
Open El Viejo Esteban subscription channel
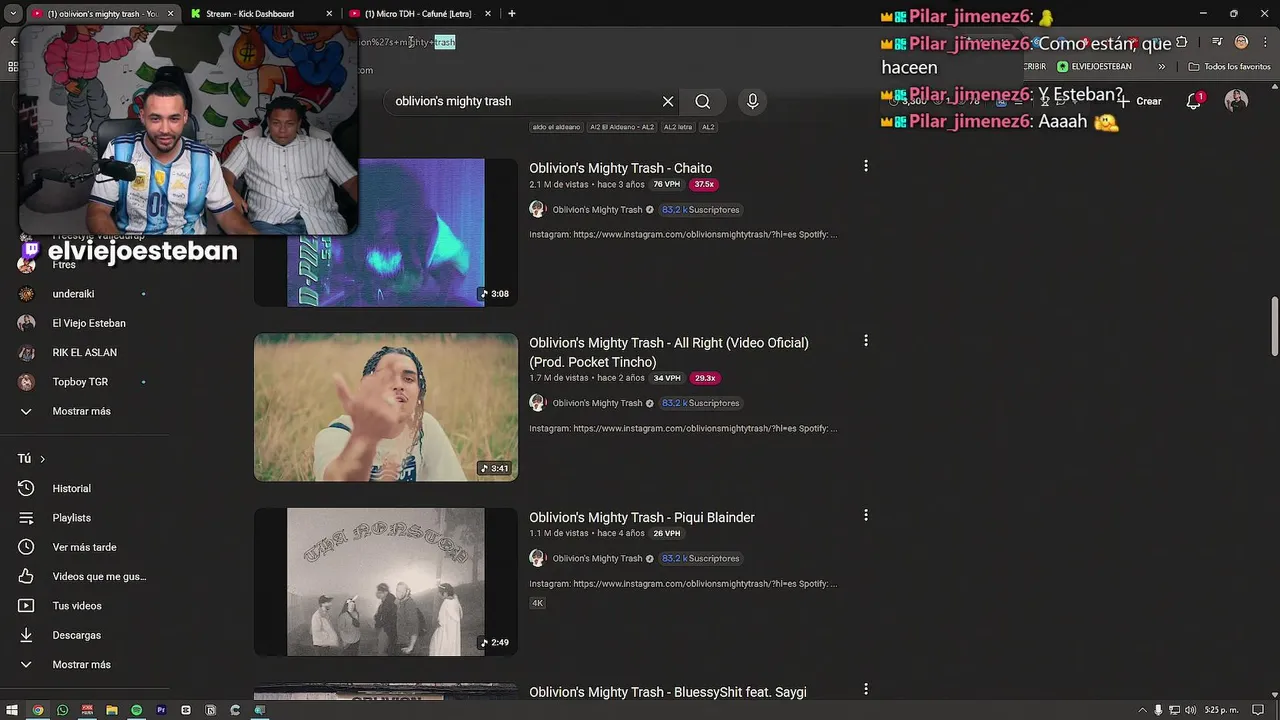pyautogui.click(x=89, y=323)
